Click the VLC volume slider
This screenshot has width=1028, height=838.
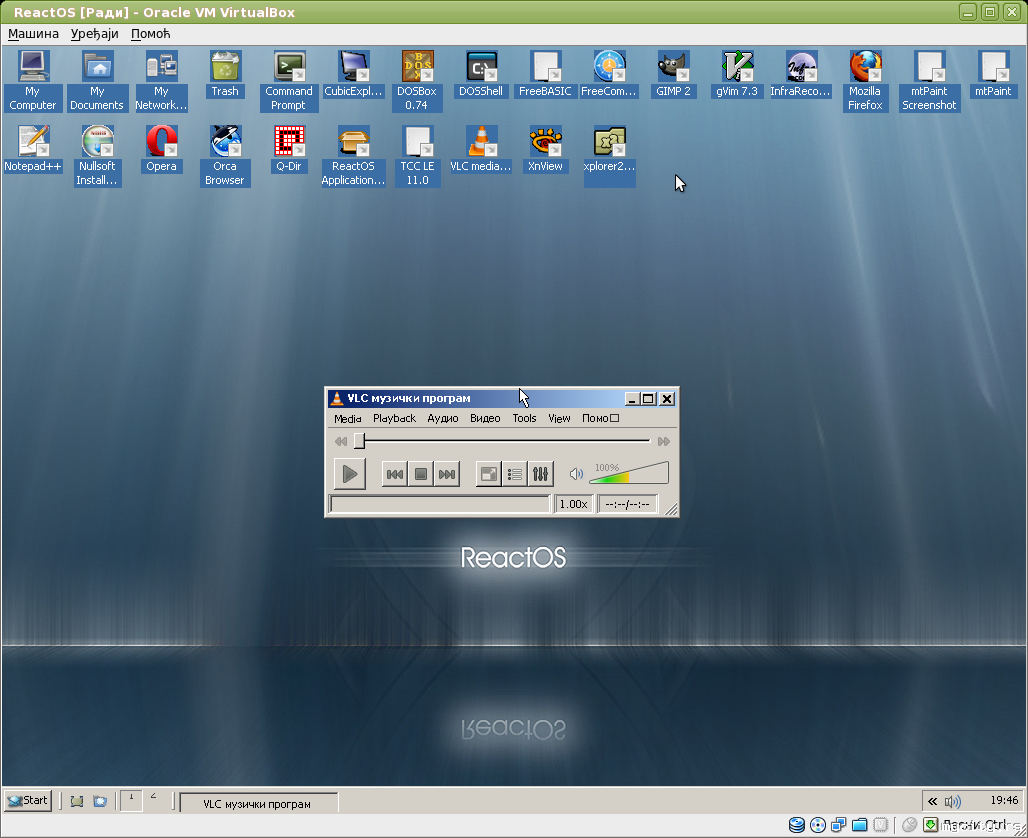(628, 475)
